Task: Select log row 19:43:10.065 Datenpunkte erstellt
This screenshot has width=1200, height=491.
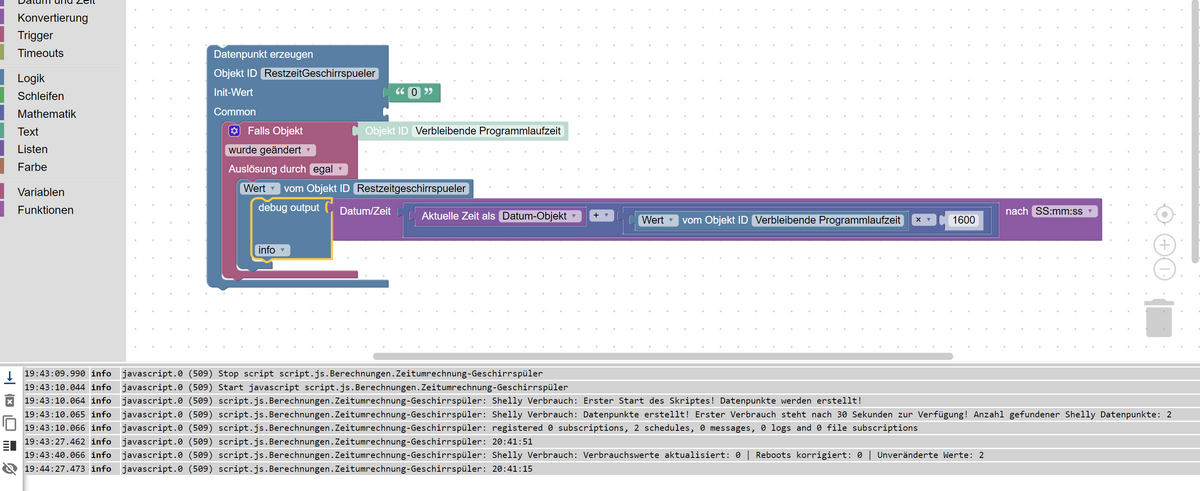Action: [x=610, y=413]
